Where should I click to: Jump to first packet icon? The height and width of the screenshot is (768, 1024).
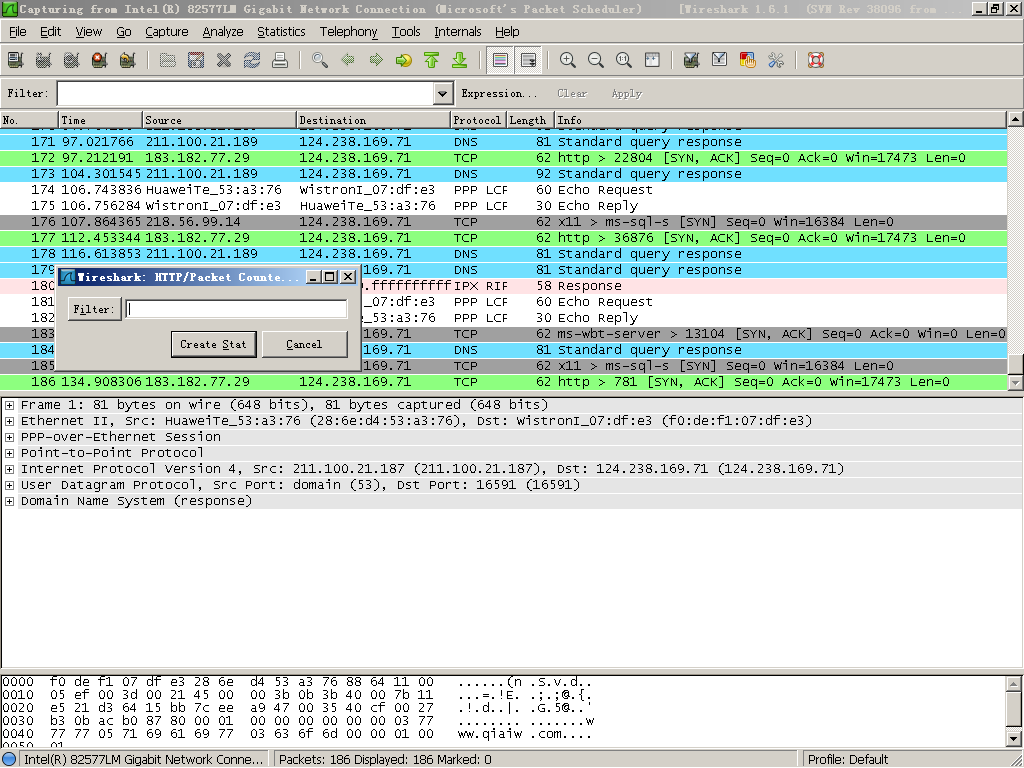[x=432, y=60]
